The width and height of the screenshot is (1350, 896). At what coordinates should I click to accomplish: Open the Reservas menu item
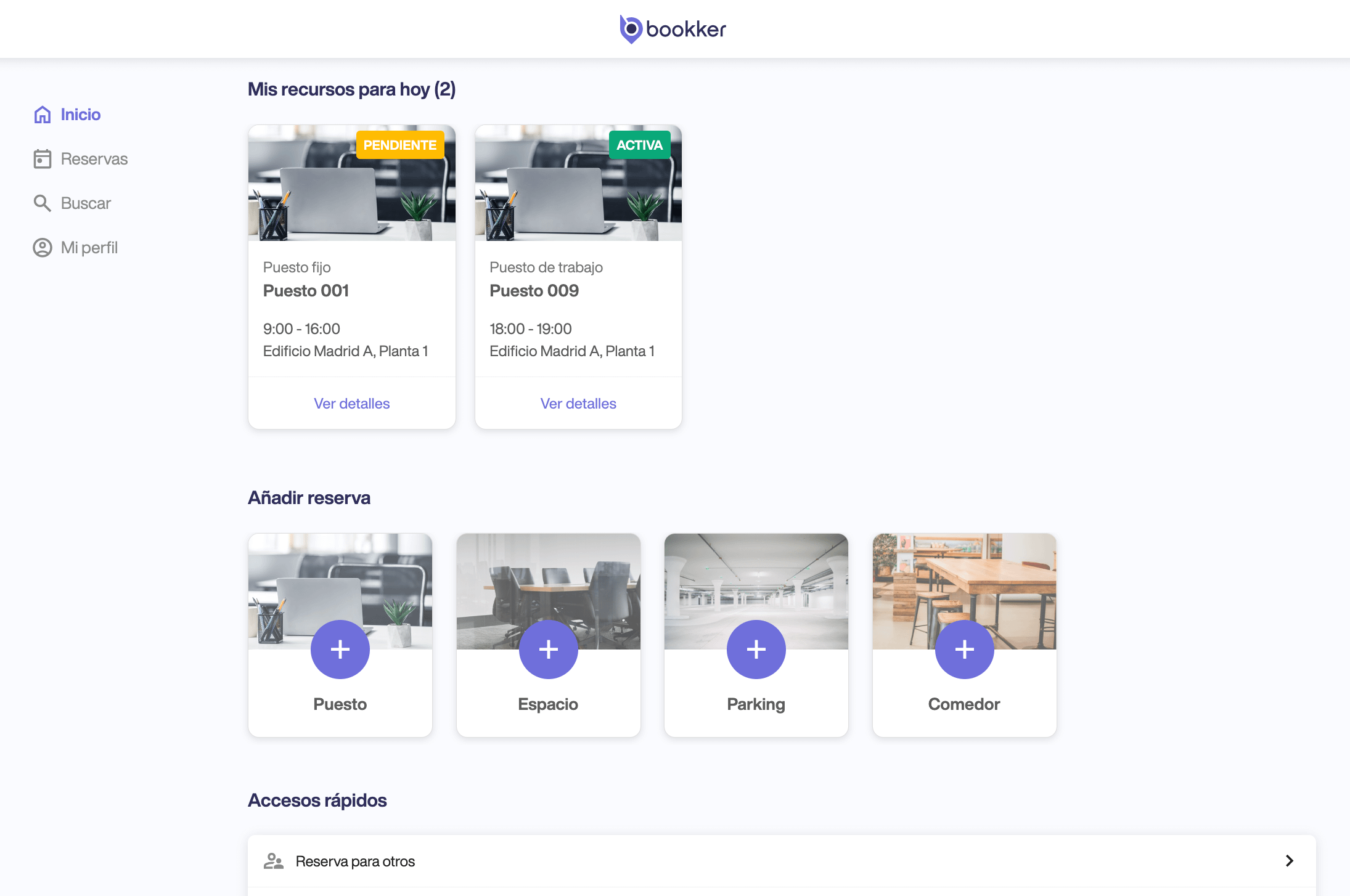94,159
